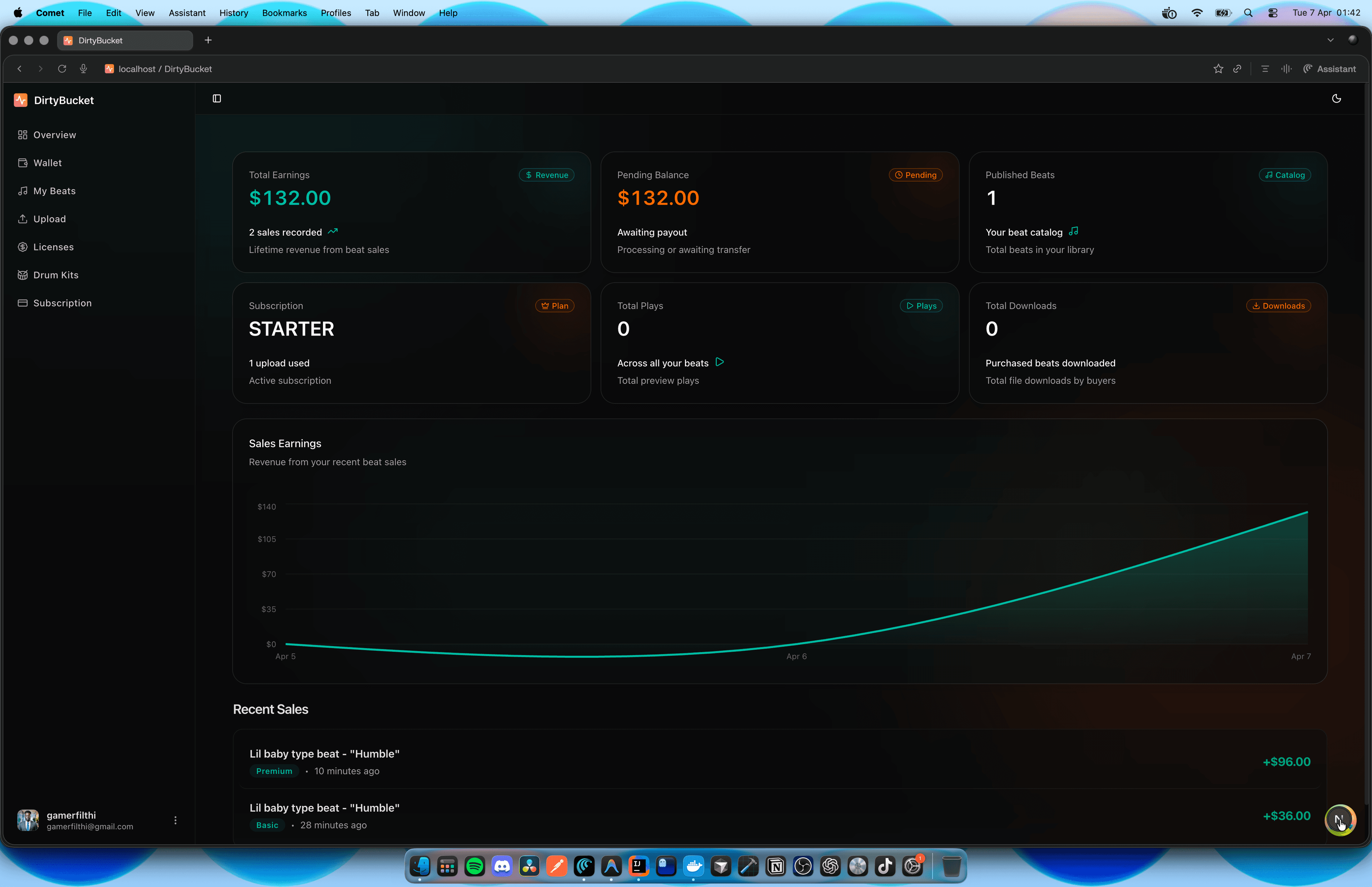The height and width of the screenshot is (887, 1372).
Task: Select the Premium sale of Humble beat
Action: tap(780, 762)
